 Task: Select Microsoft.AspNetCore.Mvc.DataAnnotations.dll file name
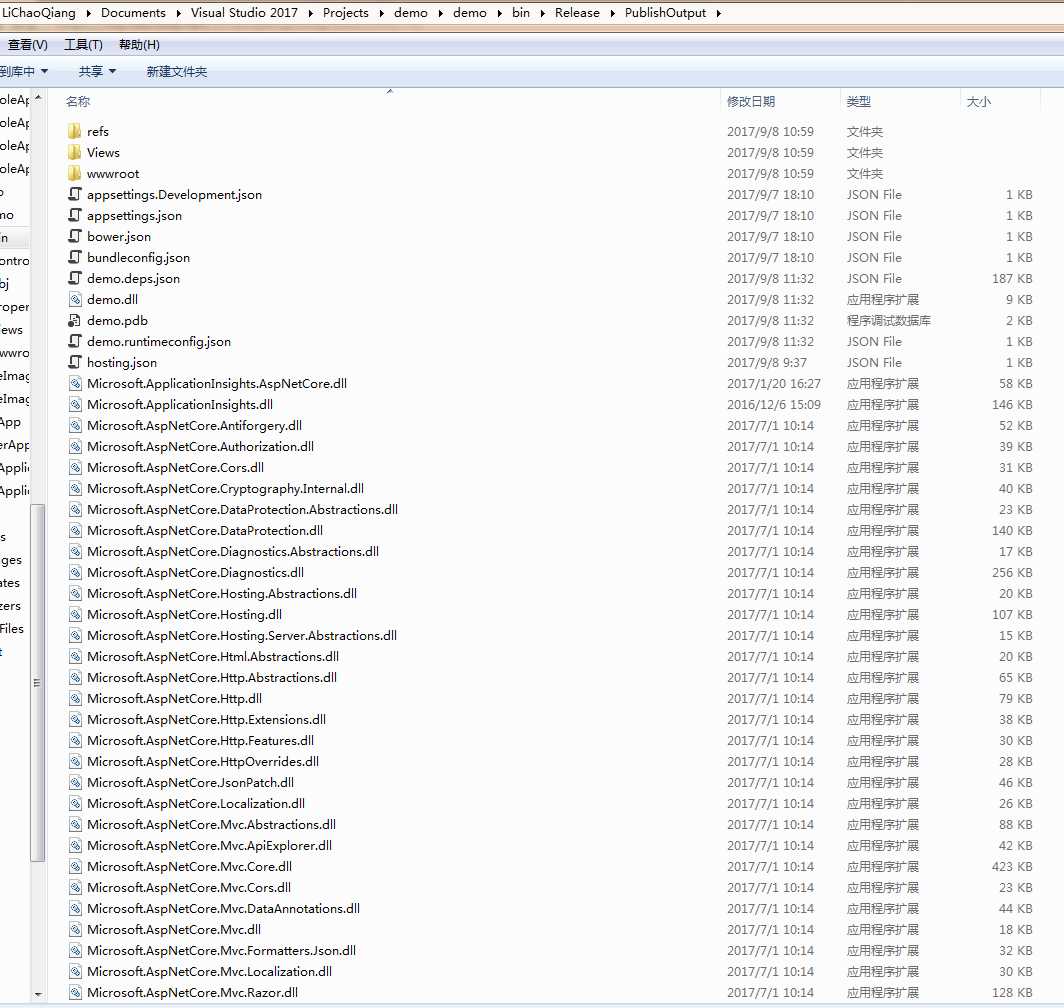coord(223,908)
